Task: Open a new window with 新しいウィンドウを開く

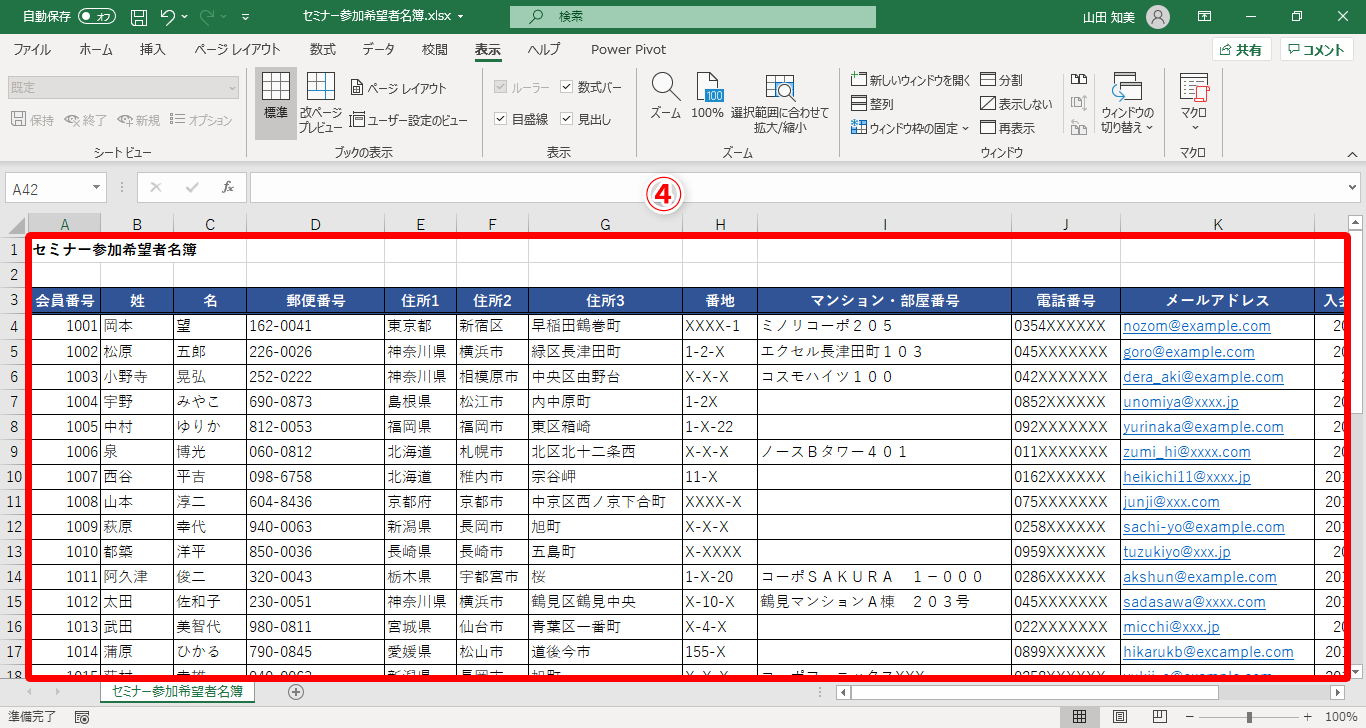Action: [911, 80]
